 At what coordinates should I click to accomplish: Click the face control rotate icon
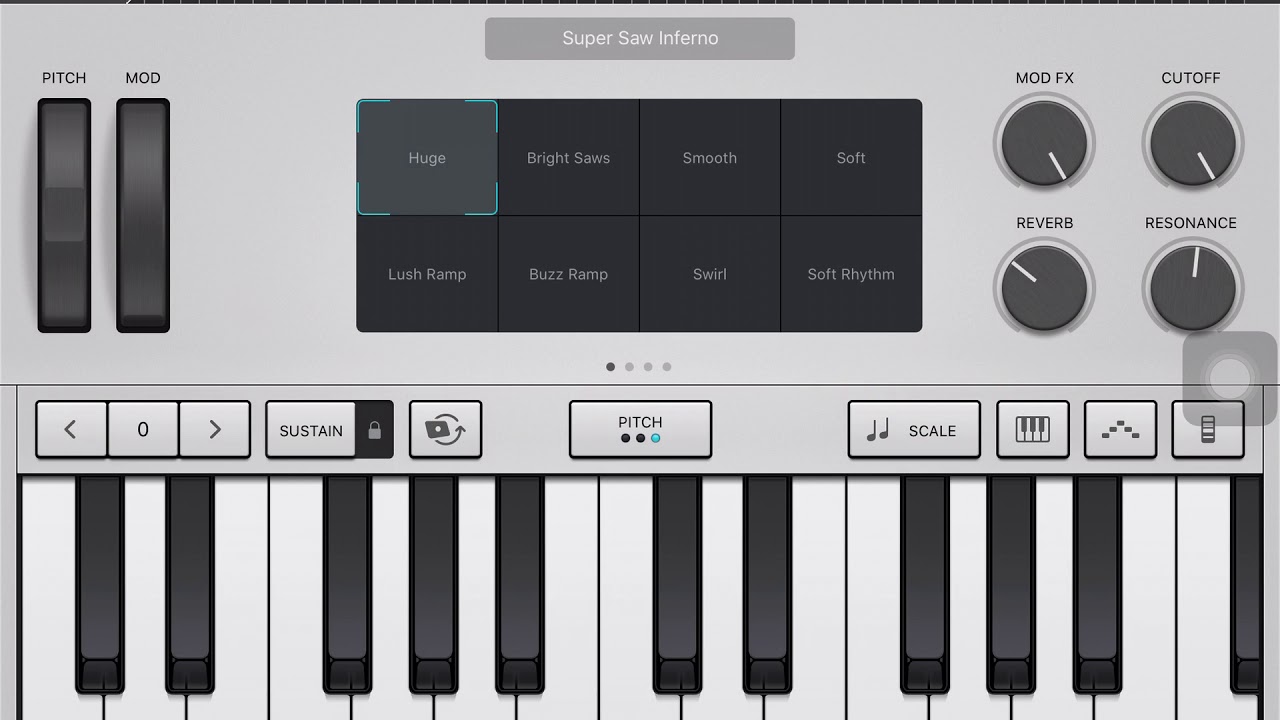(x=446, y=430)
